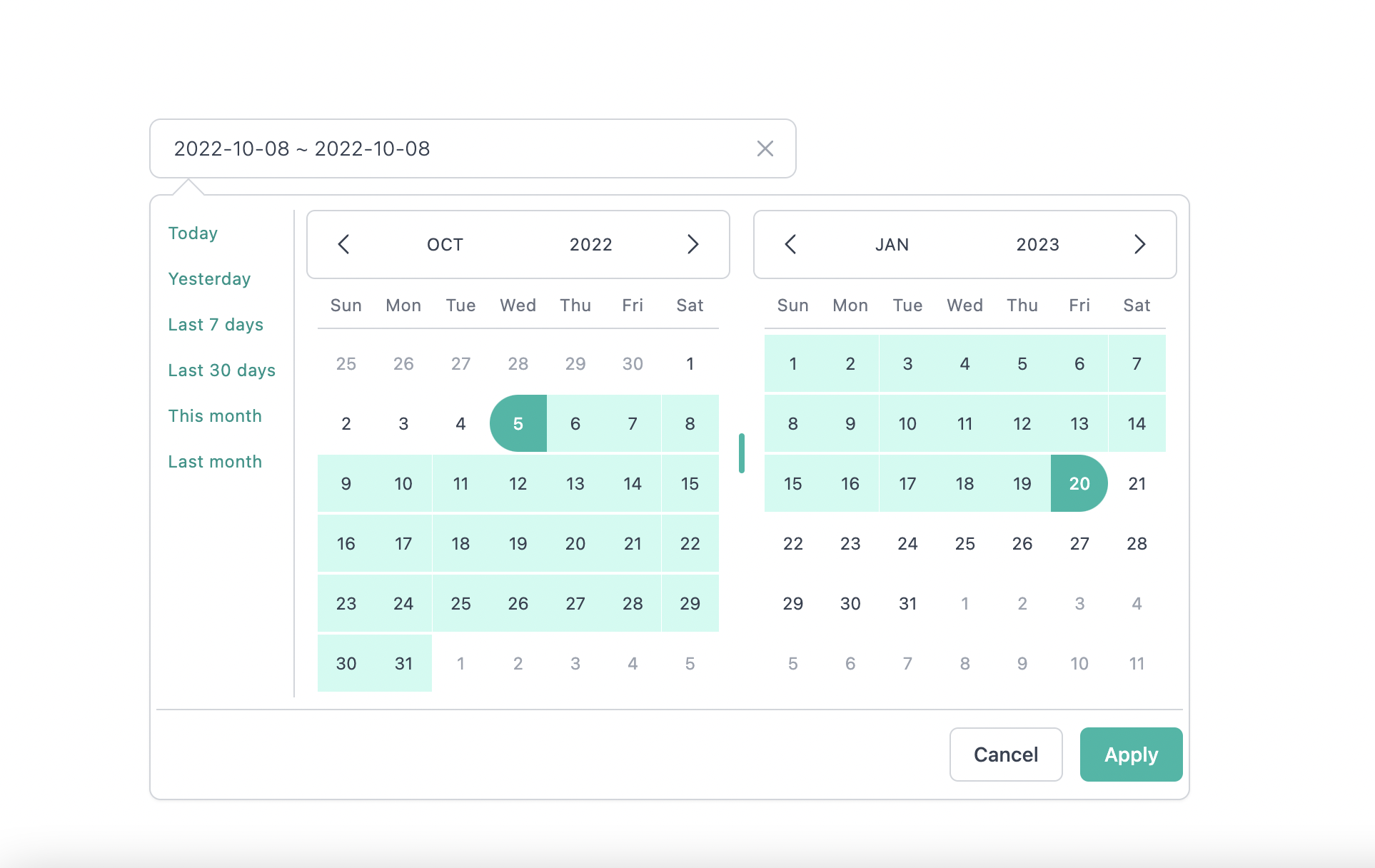Select the Last 7 days preset
Screen dimensions: 1375x868
pos(216,324)
